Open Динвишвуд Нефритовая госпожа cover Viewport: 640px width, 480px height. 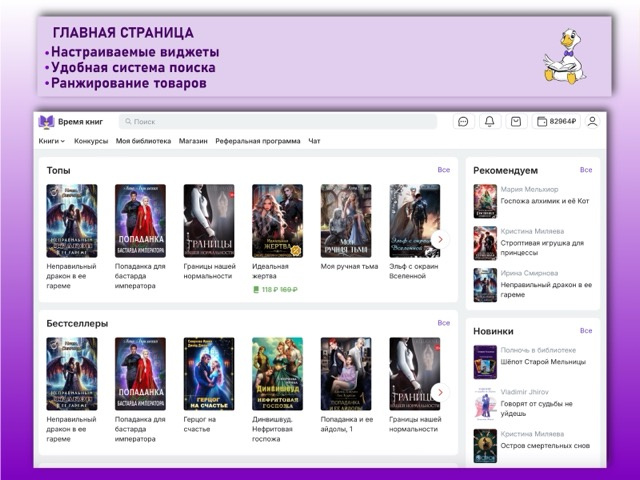coord(278,374)
